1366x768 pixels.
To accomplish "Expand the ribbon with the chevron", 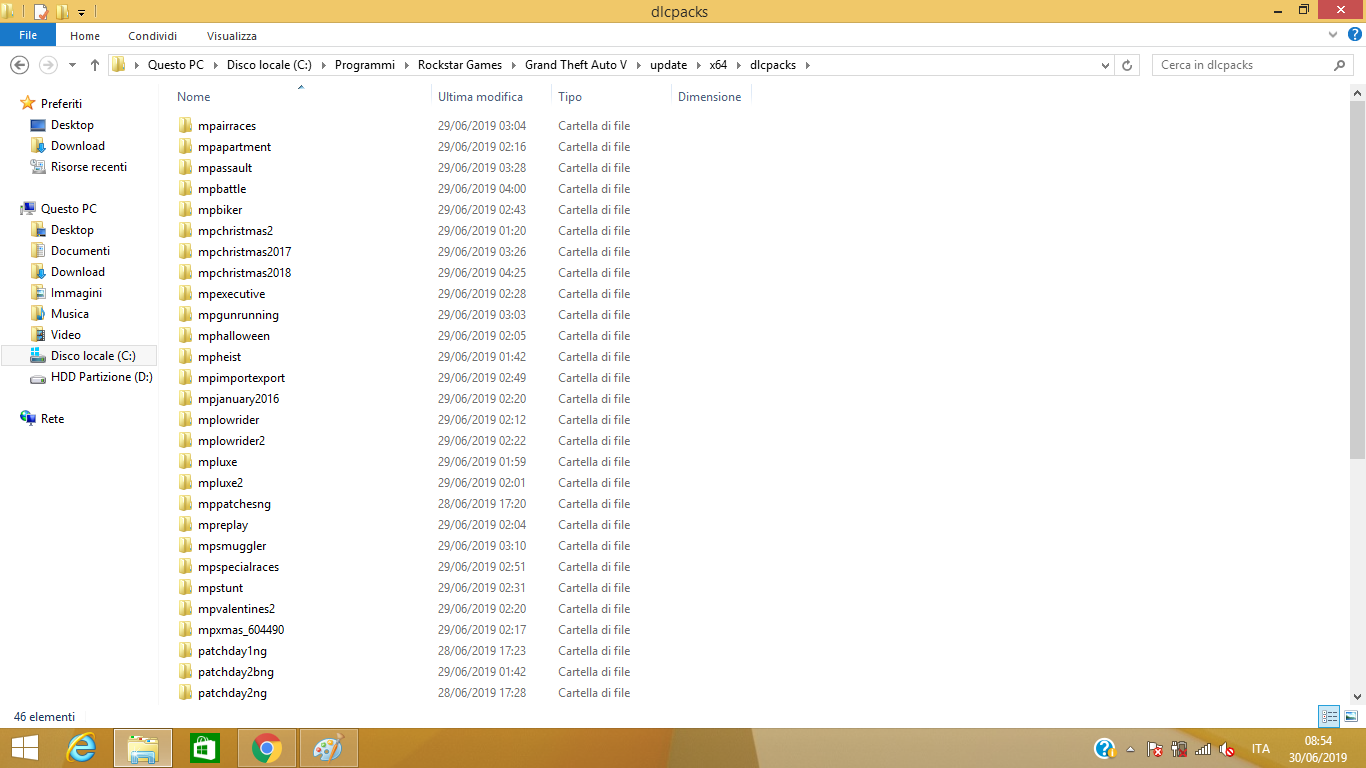I will [x=1333, y=35].
